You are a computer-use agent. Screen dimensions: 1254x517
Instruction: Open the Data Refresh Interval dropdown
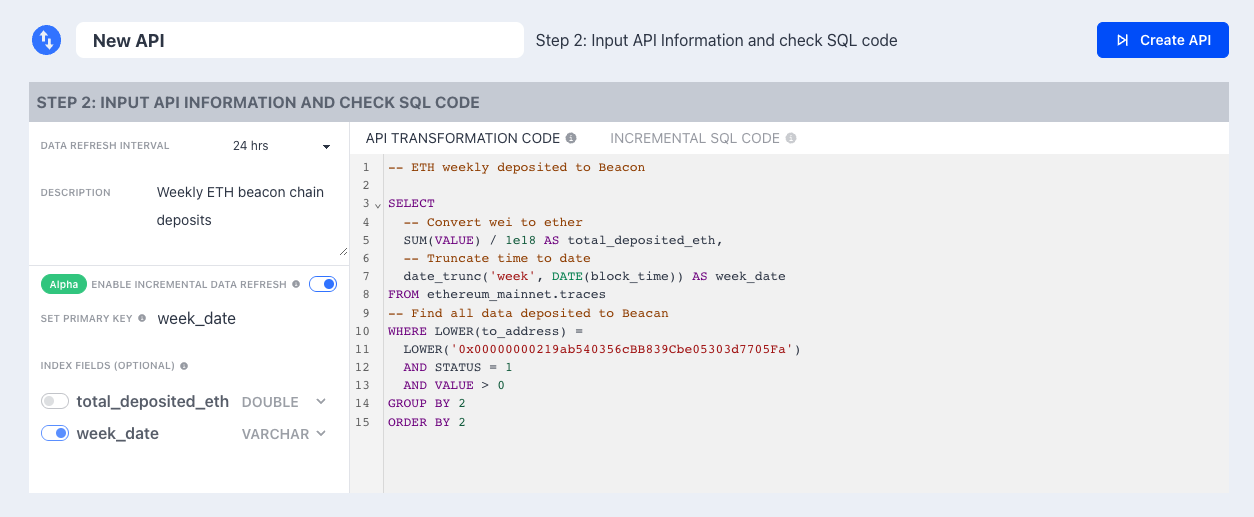(x=281, y=146)
